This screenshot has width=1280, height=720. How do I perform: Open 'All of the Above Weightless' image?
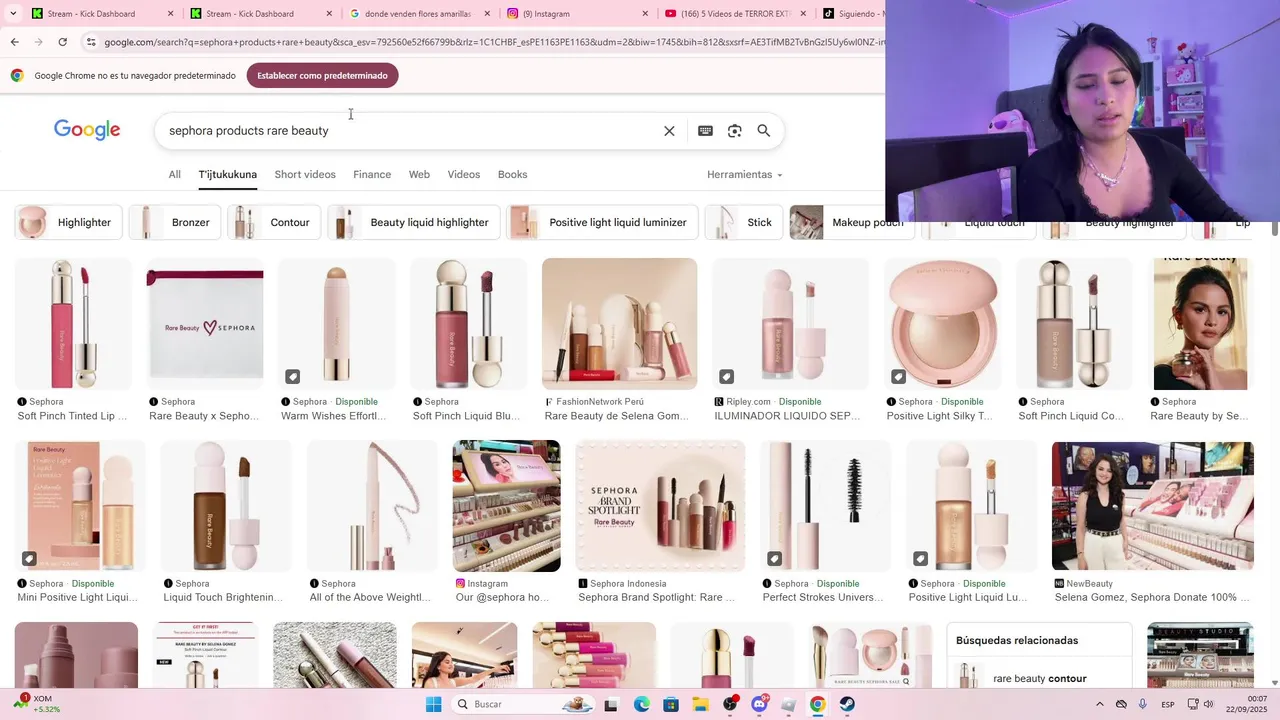point(372,506)
